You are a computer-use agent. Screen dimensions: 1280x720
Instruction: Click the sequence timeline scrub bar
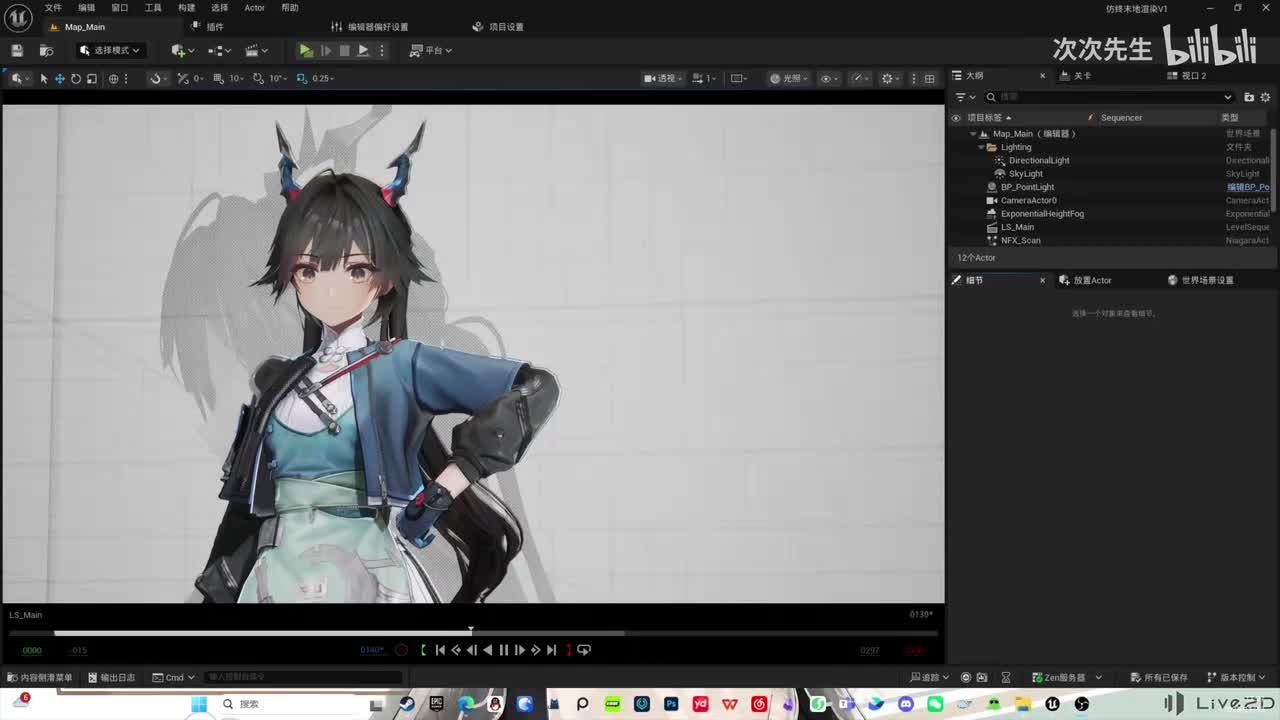coord(473,633)
